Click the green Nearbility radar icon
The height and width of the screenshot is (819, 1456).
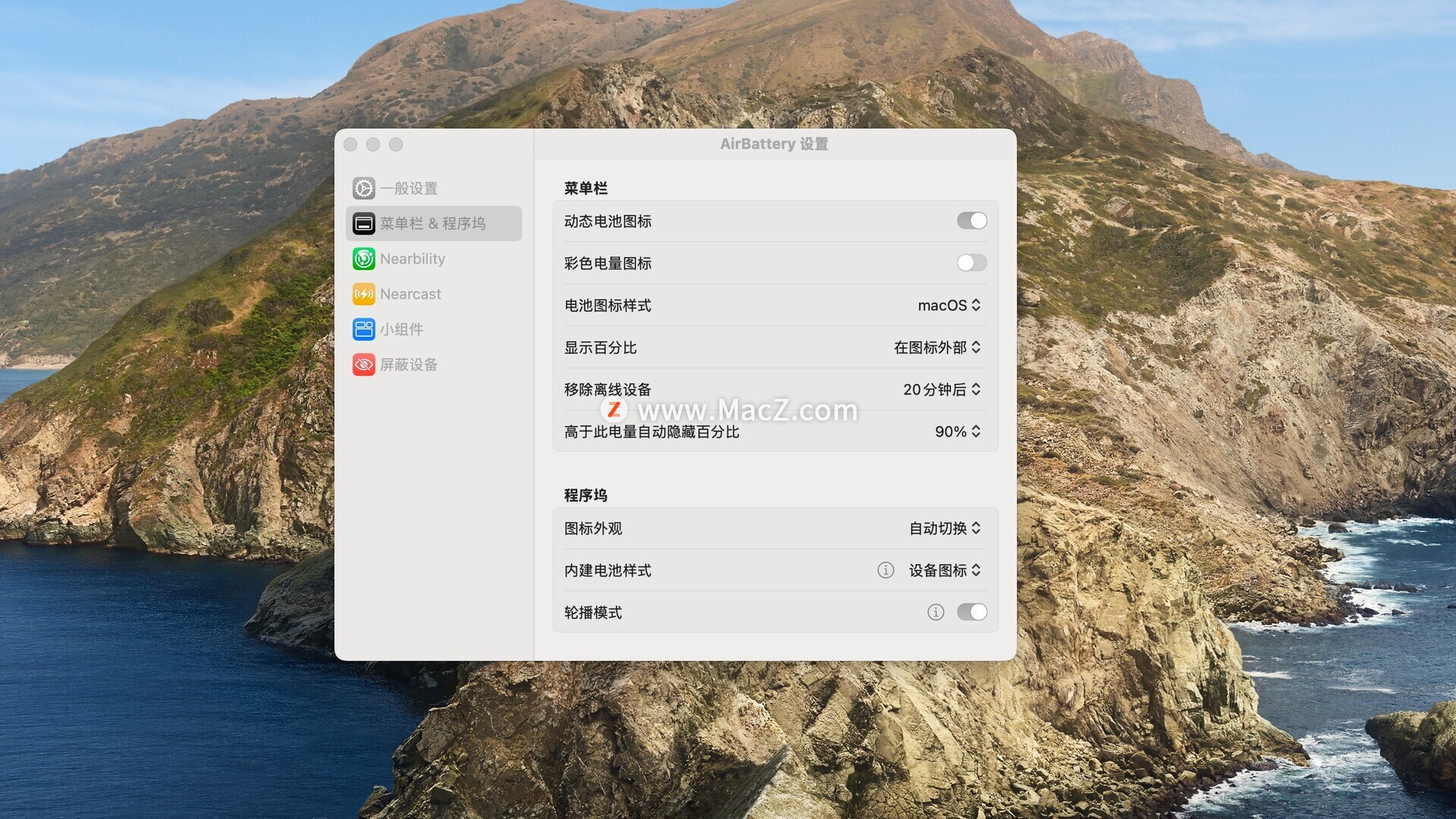click(364, 259)
